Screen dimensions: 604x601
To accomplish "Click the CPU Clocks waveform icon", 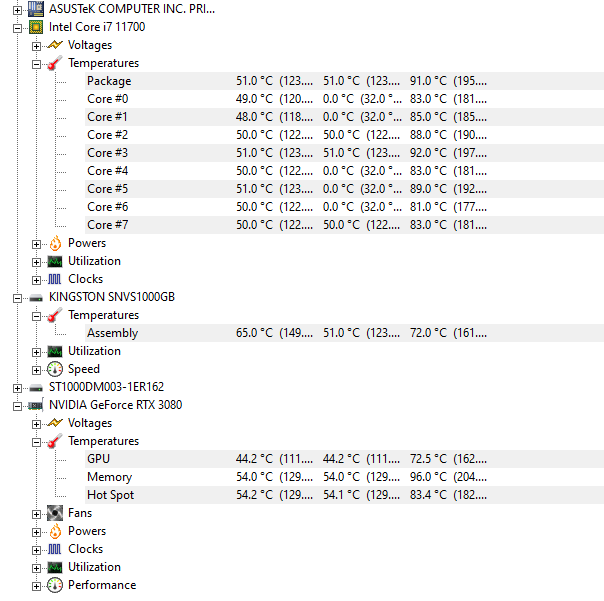I will tap(55, 279).
